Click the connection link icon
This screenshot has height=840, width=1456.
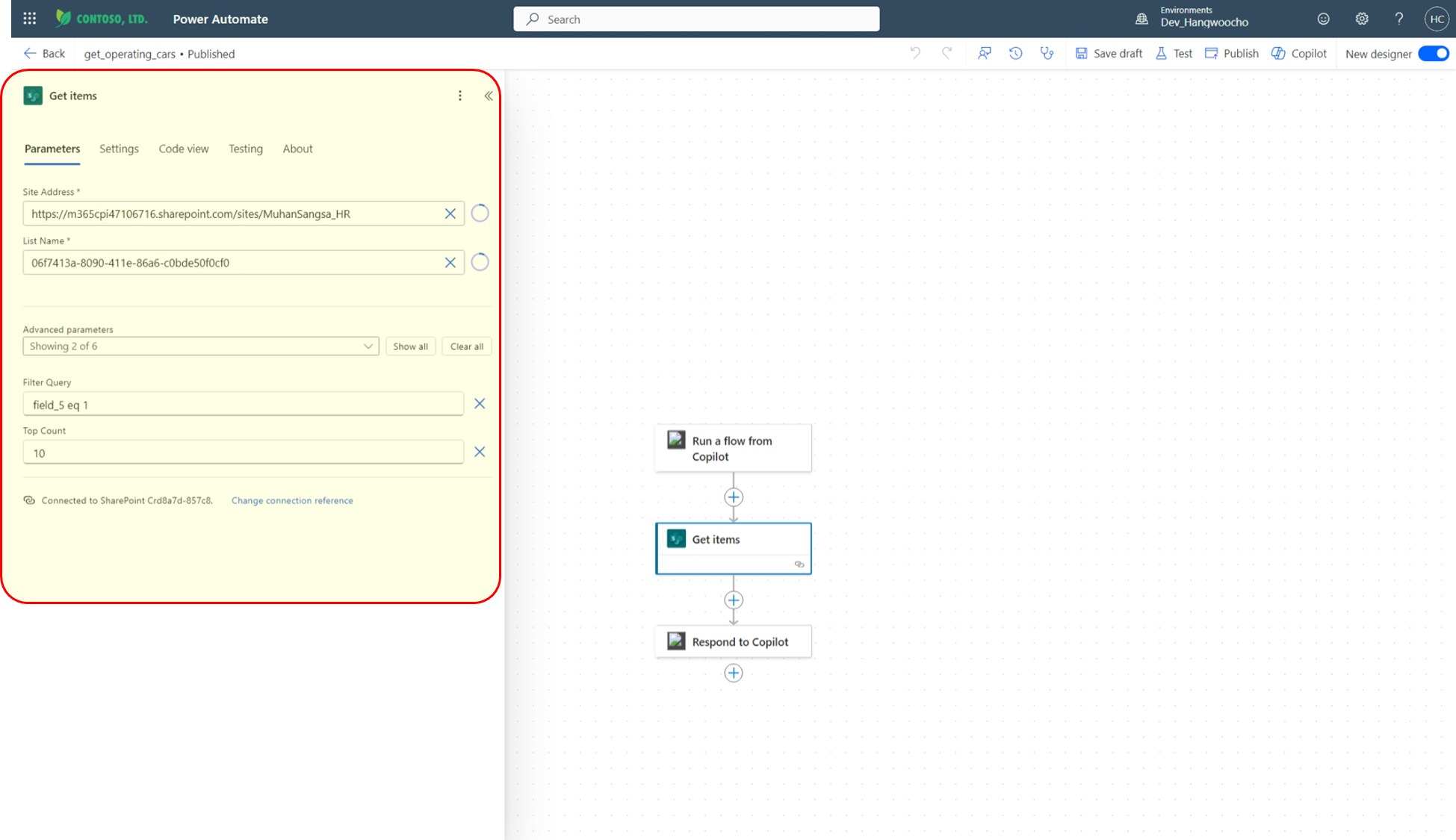29,500
